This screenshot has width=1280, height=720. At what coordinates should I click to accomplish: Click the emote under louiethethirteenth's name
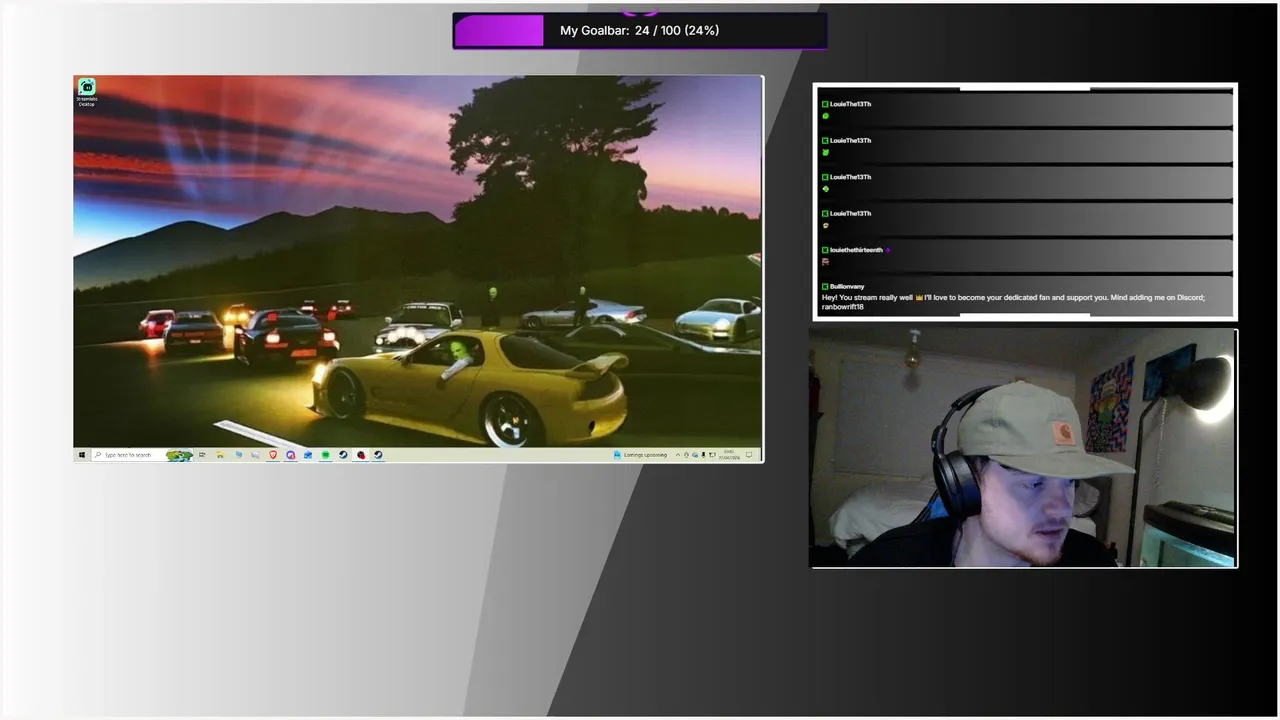(825, 262)
